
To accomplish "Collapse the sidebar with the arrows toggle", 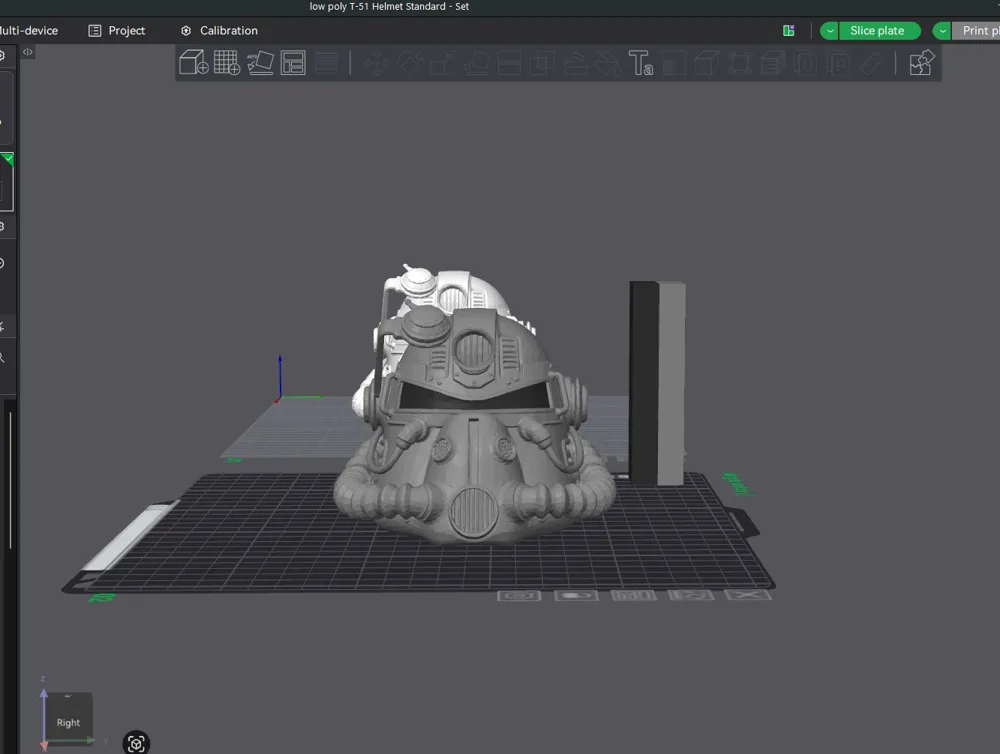I will click(27, 52).
